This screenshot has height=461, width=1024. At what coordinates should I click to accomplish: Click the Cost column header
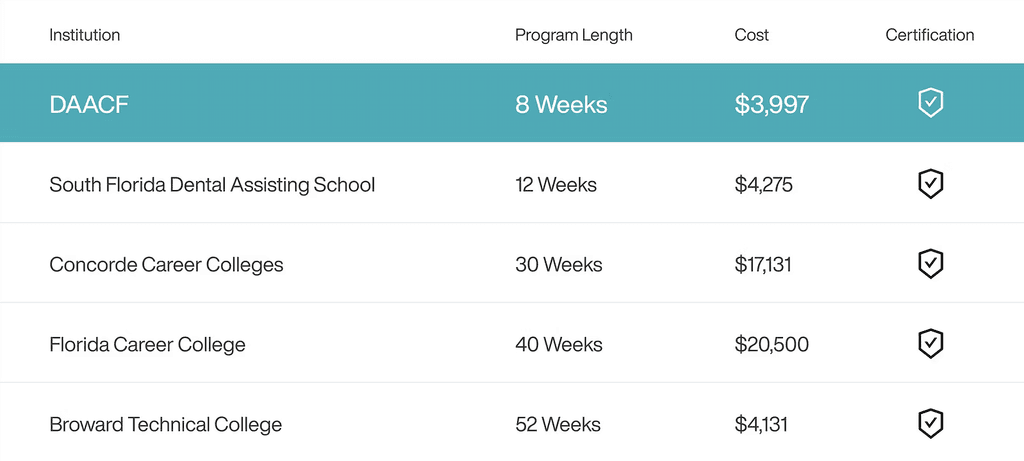point(752,35)
